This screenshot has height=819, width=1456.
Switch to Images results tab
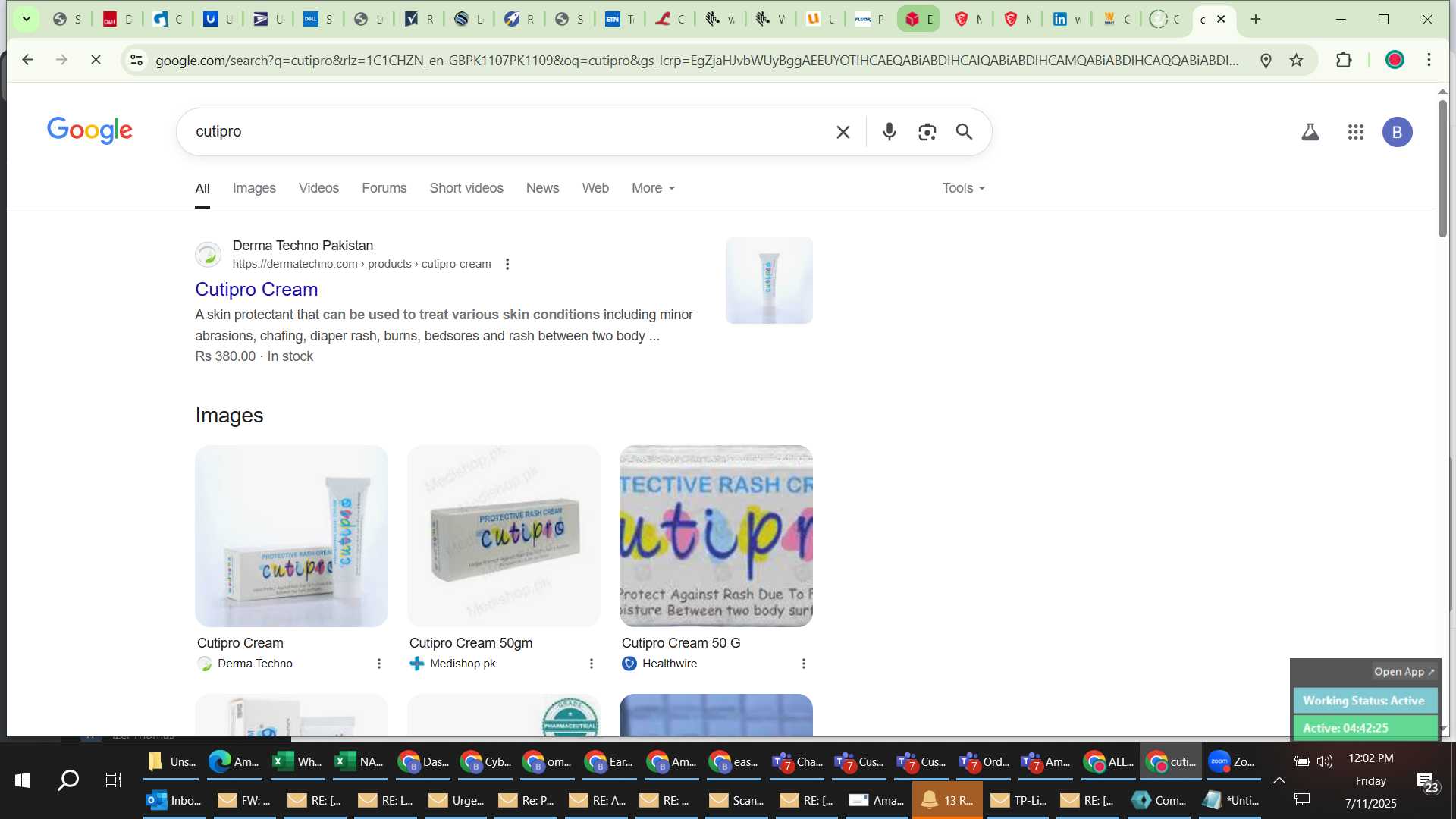[x=254, y=188]
